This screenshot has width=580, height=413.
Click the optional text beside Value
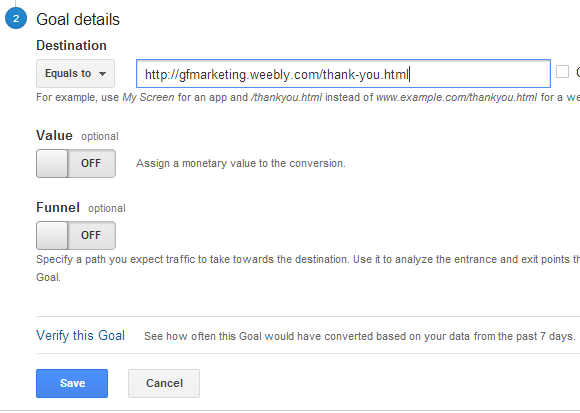tap(100, 137)
